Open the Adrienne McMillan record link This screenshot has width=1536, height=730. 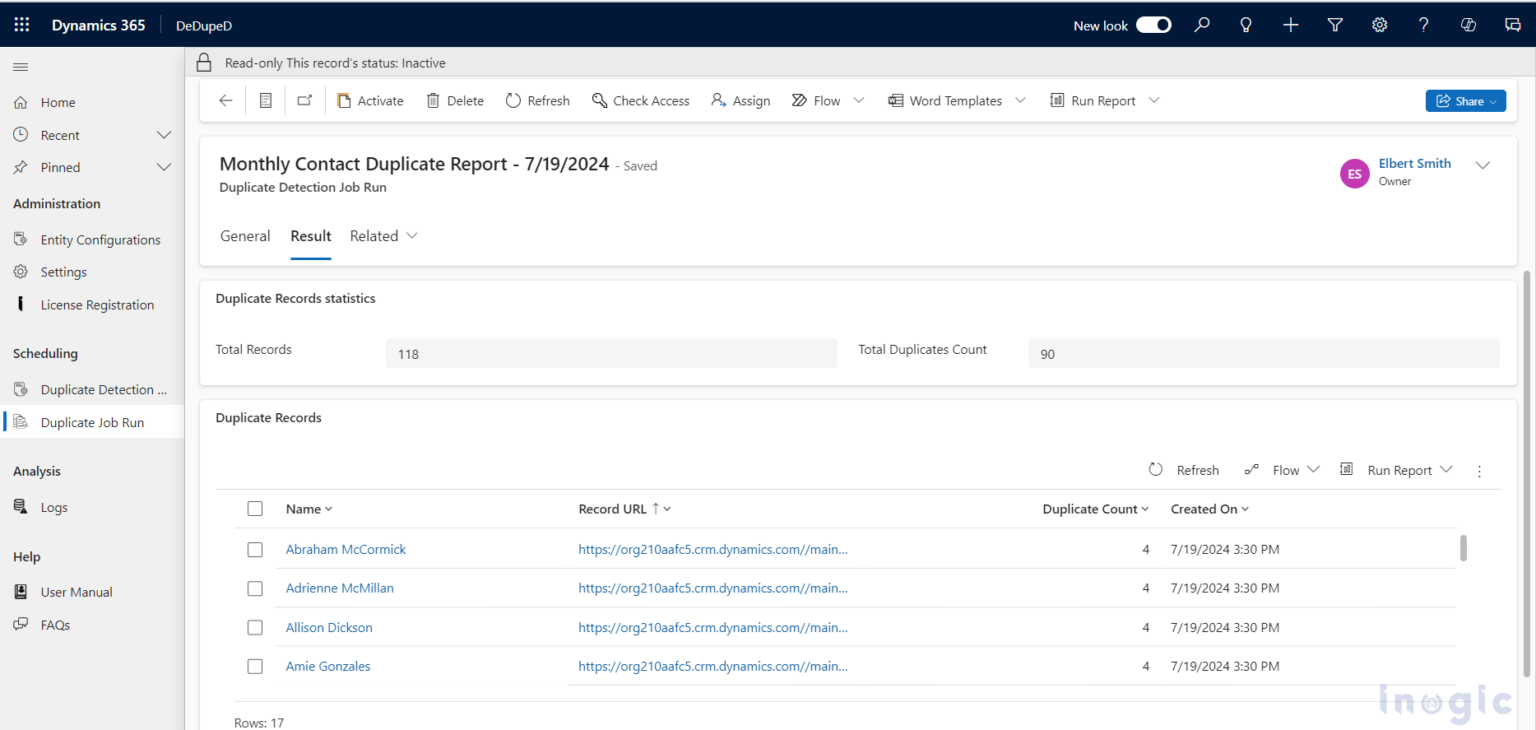click(x=339, y=588)
